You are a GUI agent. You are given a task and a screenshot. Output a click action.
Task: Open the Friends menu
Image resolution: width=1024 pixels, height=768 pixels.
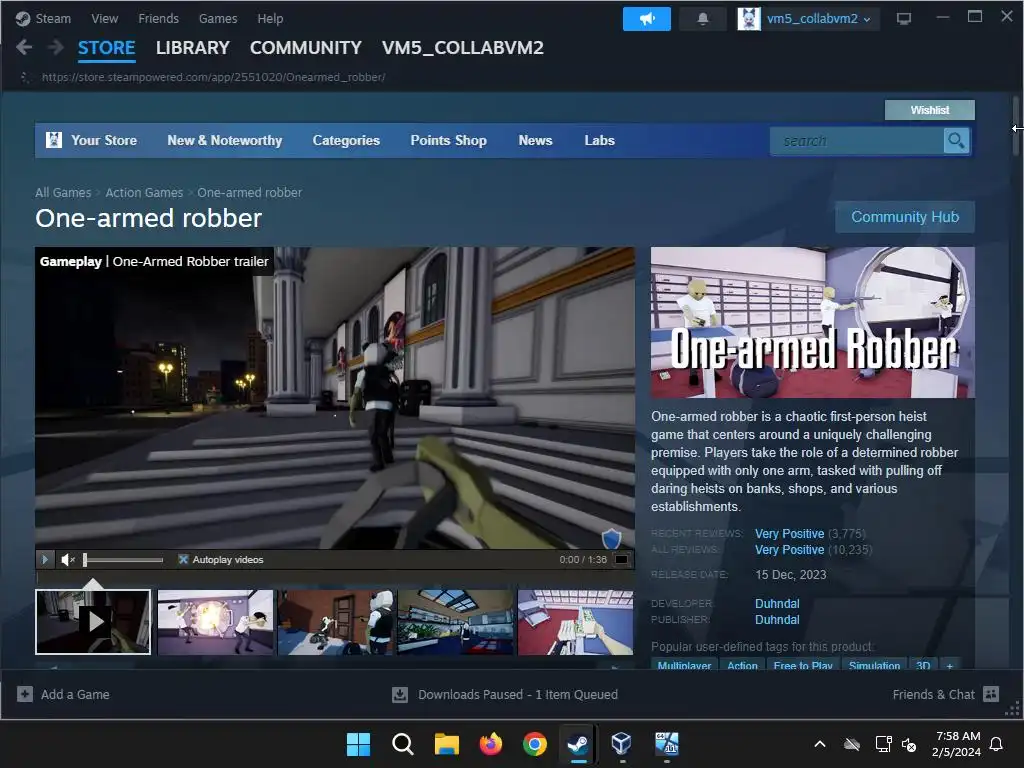159,19
